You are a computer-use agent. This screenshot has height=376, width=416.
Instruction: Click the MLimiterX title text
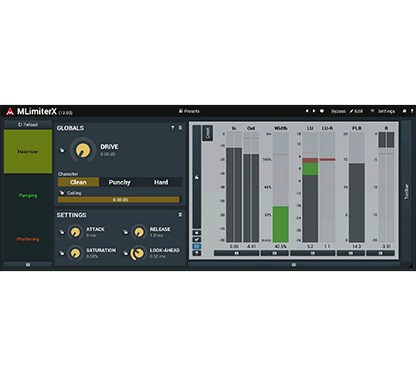37,111
